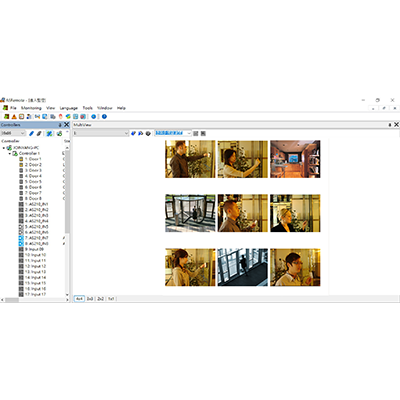Screen dimensions: 400x400
Task: Click the grid layout icon beside layout dropdown
Action: pyautogui.click(x=196, y=133)
